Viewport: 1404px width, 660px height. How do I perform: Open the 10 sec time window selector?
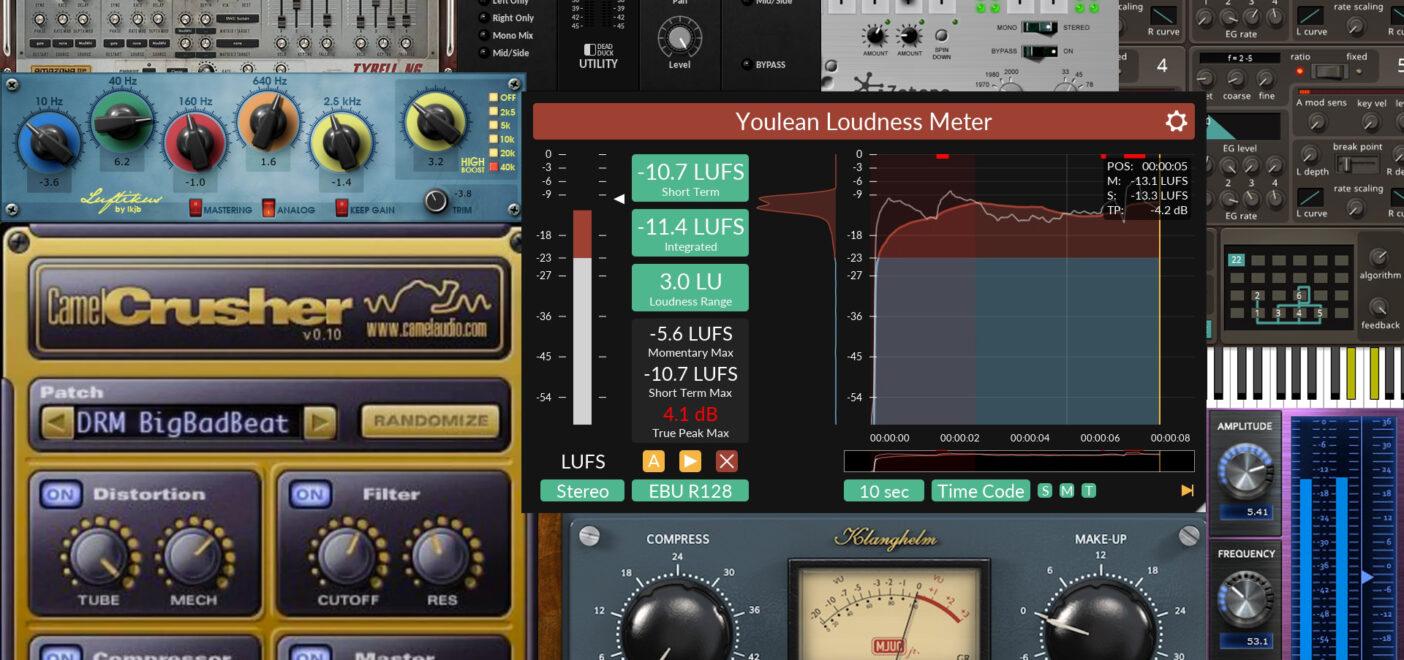884,490
